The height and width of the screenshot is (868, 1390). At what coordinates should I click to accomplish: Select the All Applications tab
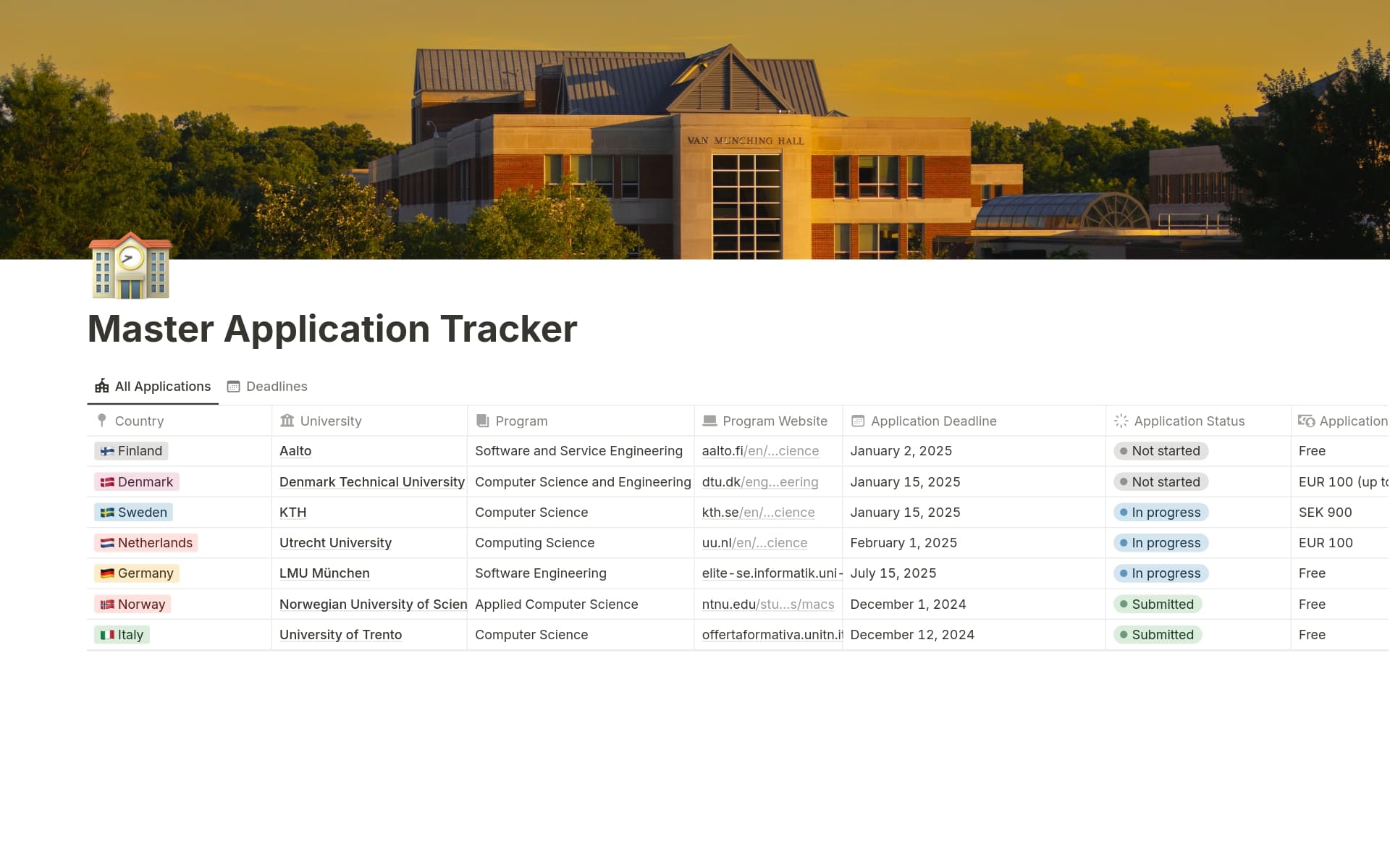[162, 386]
